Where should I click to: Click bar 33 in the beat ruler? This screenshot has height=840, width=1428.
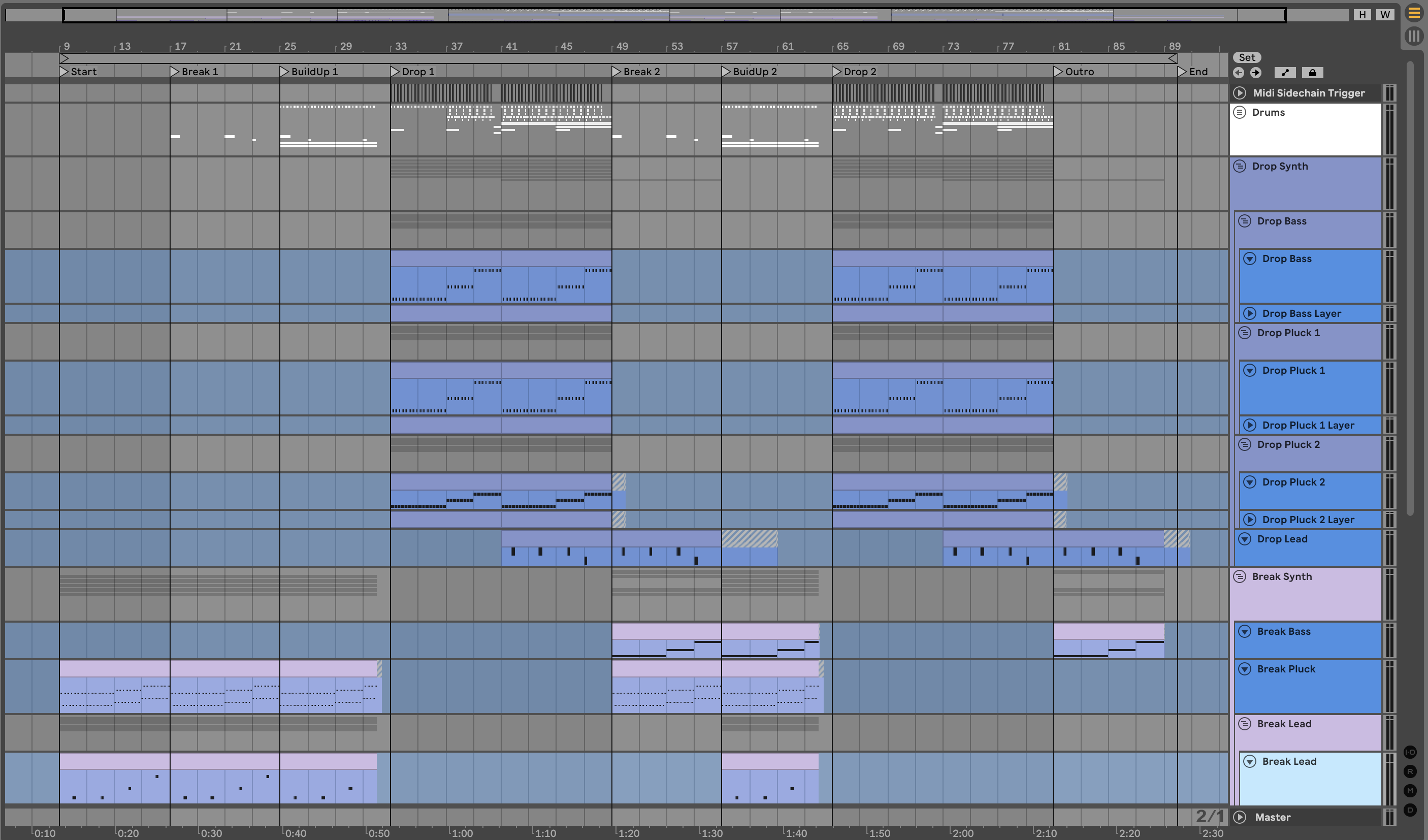pos(401,46)
